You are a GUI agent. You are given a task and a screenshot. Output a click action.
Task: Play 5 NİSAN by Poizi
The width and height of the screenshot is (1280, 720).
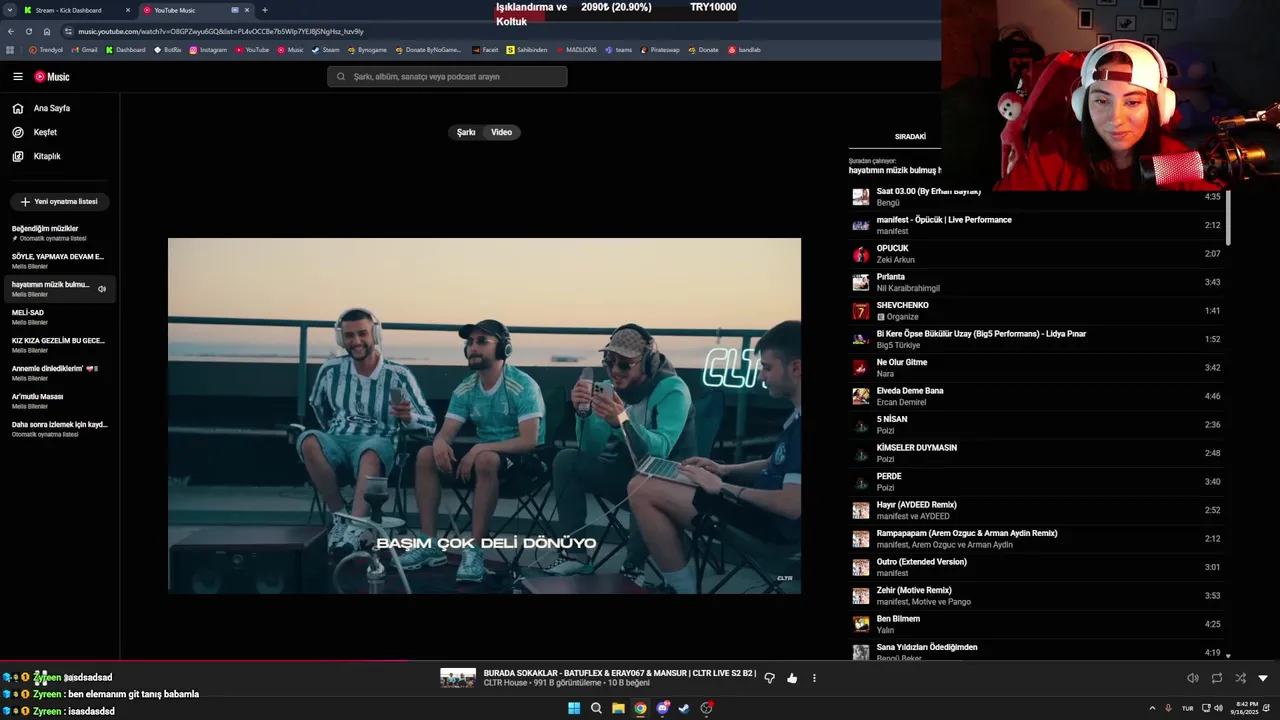coord(1036,425)
